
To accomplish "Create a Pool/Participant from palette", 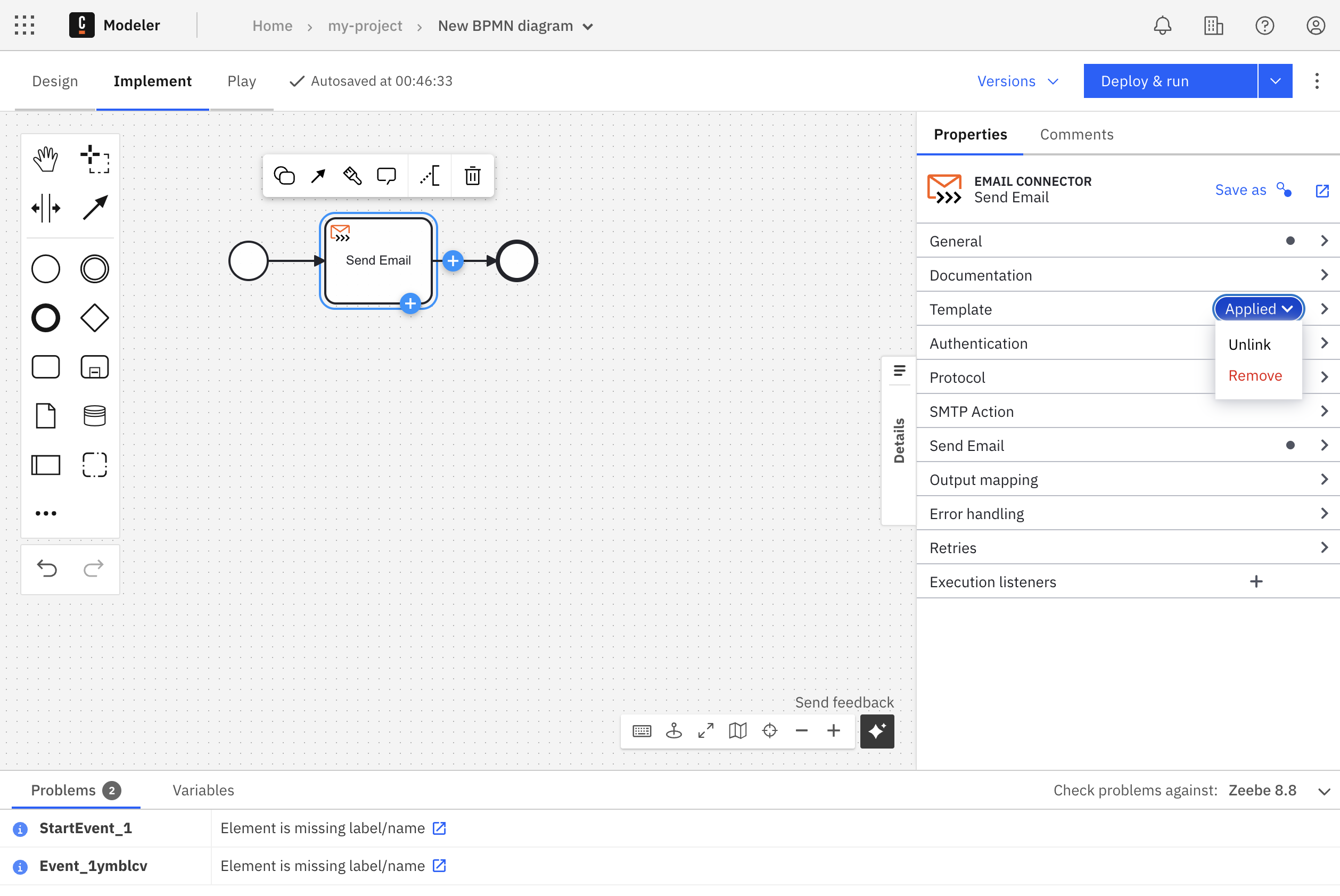I will point(46,465).
